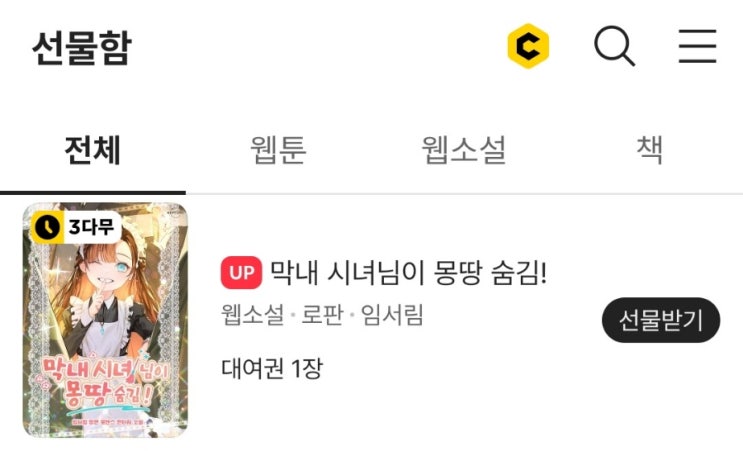Open the yellow hexagon cash icon
Image resolution: width=743 pixels, height=451 pixels.
click(528, 46)
